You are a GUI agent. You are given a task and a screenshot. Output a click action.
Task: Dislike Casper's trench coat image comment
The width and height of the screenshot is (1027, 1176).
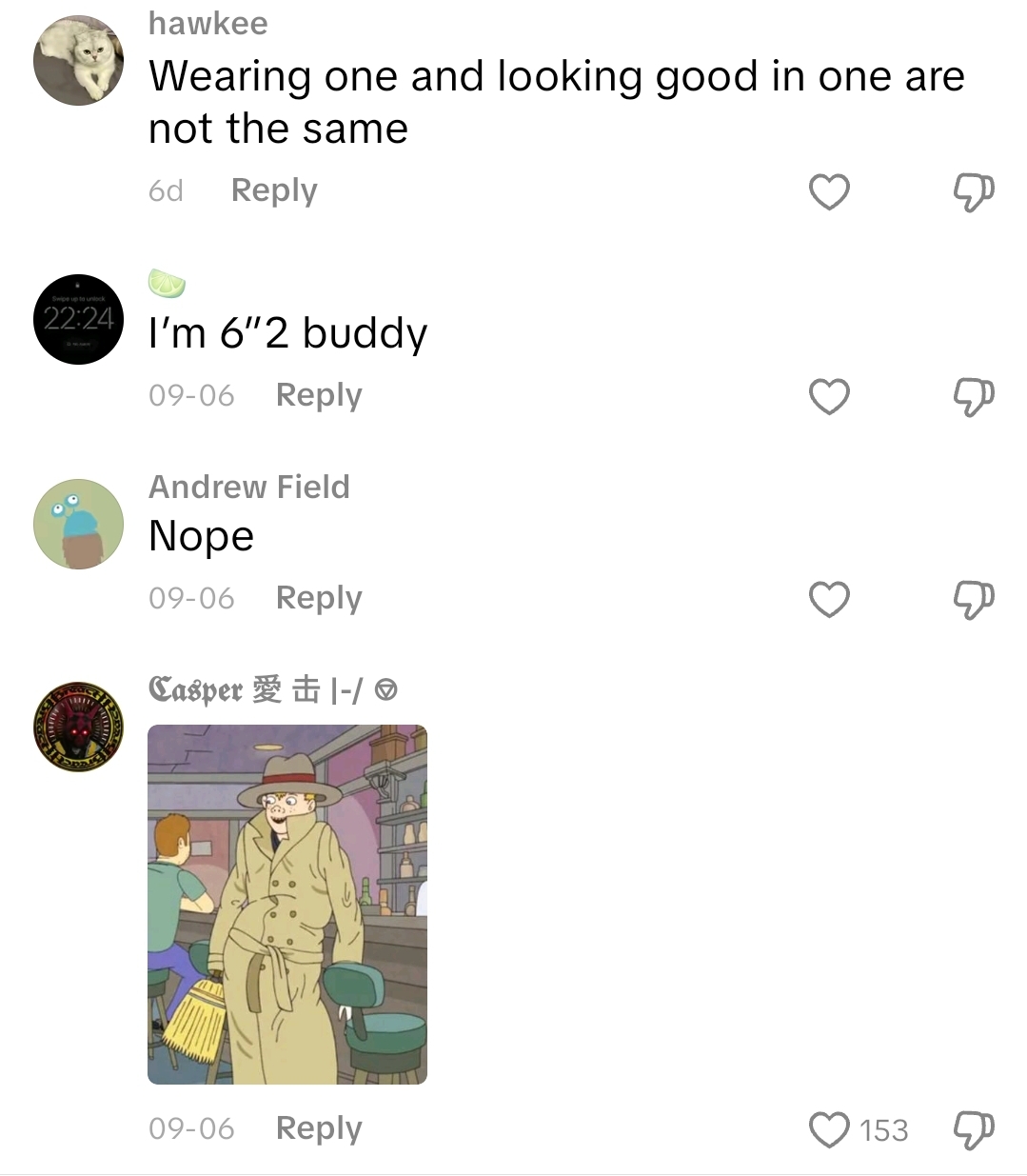point(974,1129)
